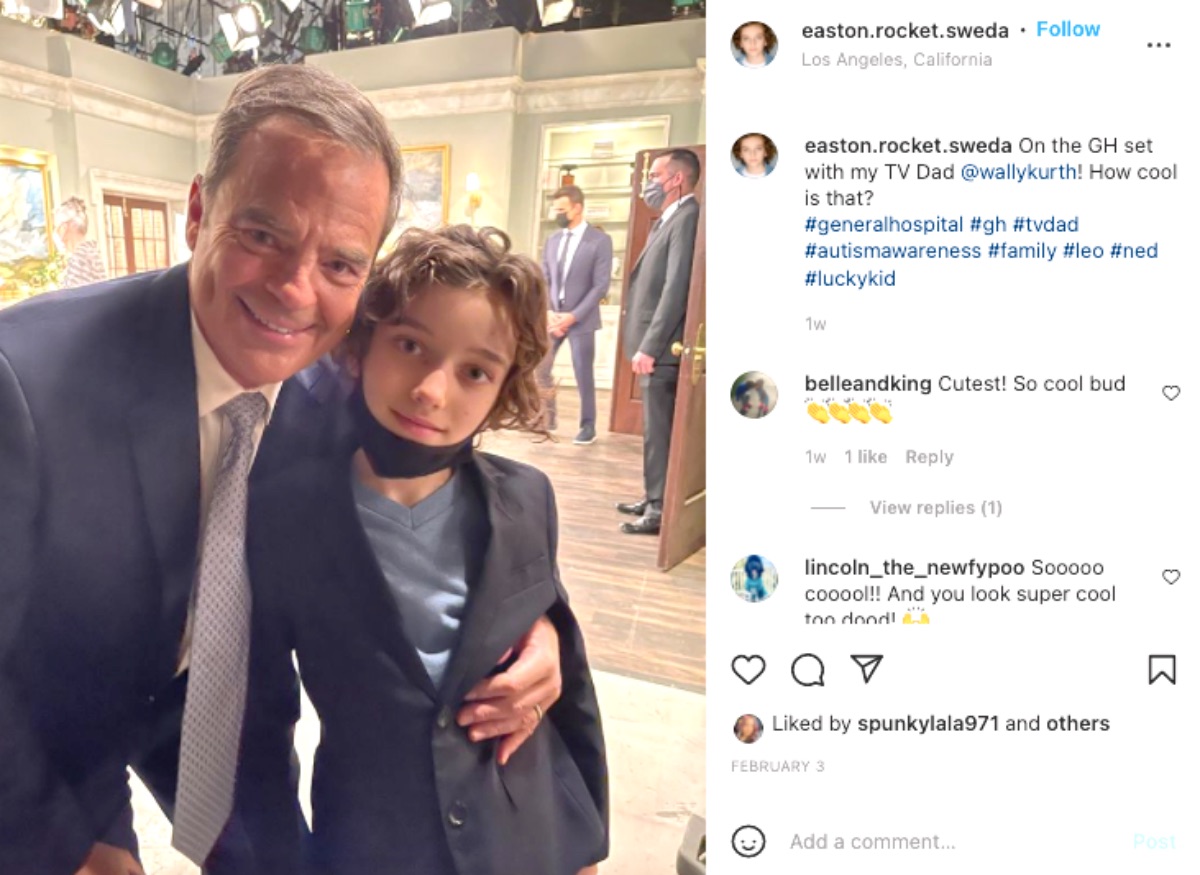Open the three-dot more options menu
The image size is (1200, 875).
(x=1158, y=46)
